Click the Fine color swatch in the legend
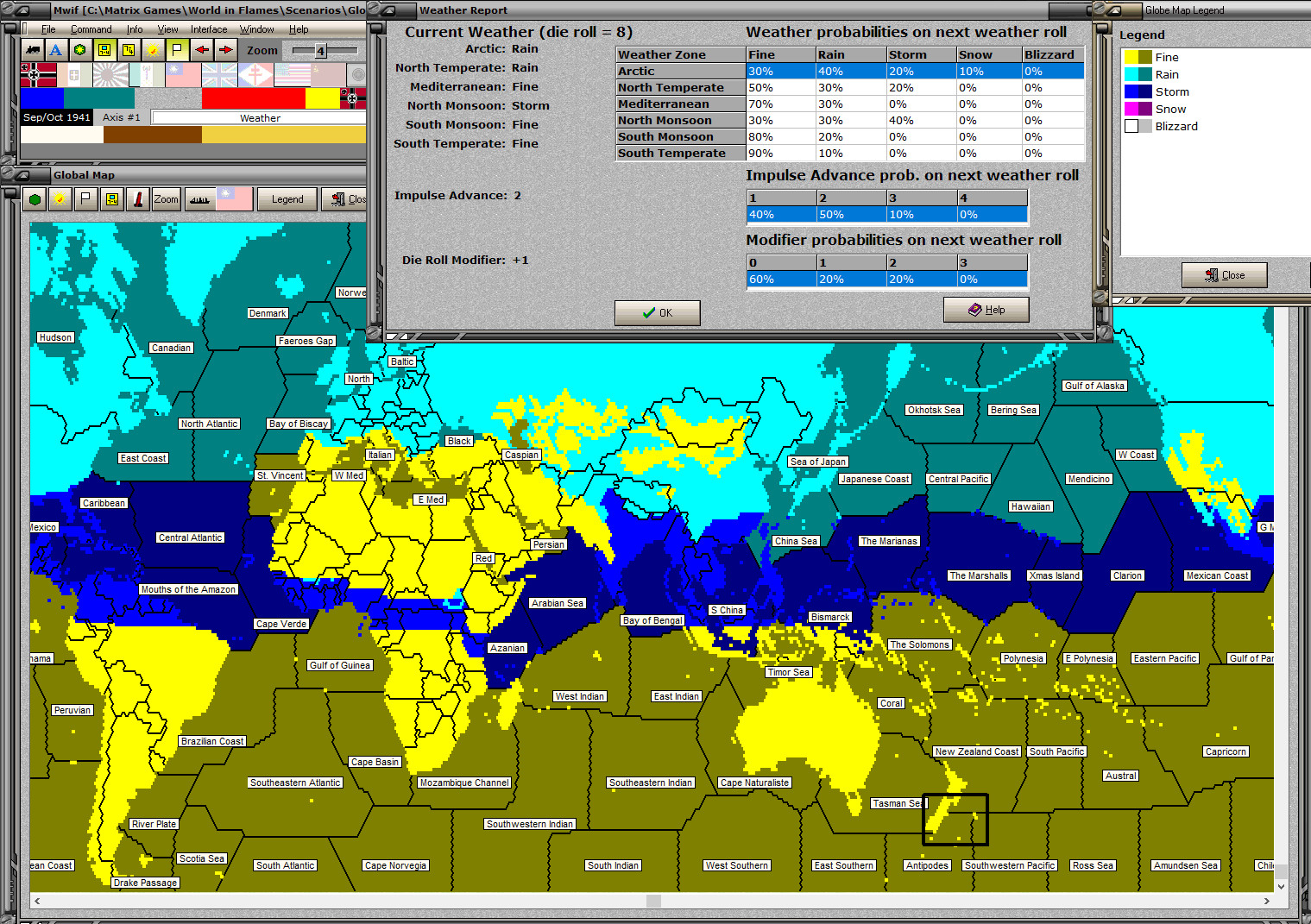This screenshot has height=924, width=1311. point(1138,57)
